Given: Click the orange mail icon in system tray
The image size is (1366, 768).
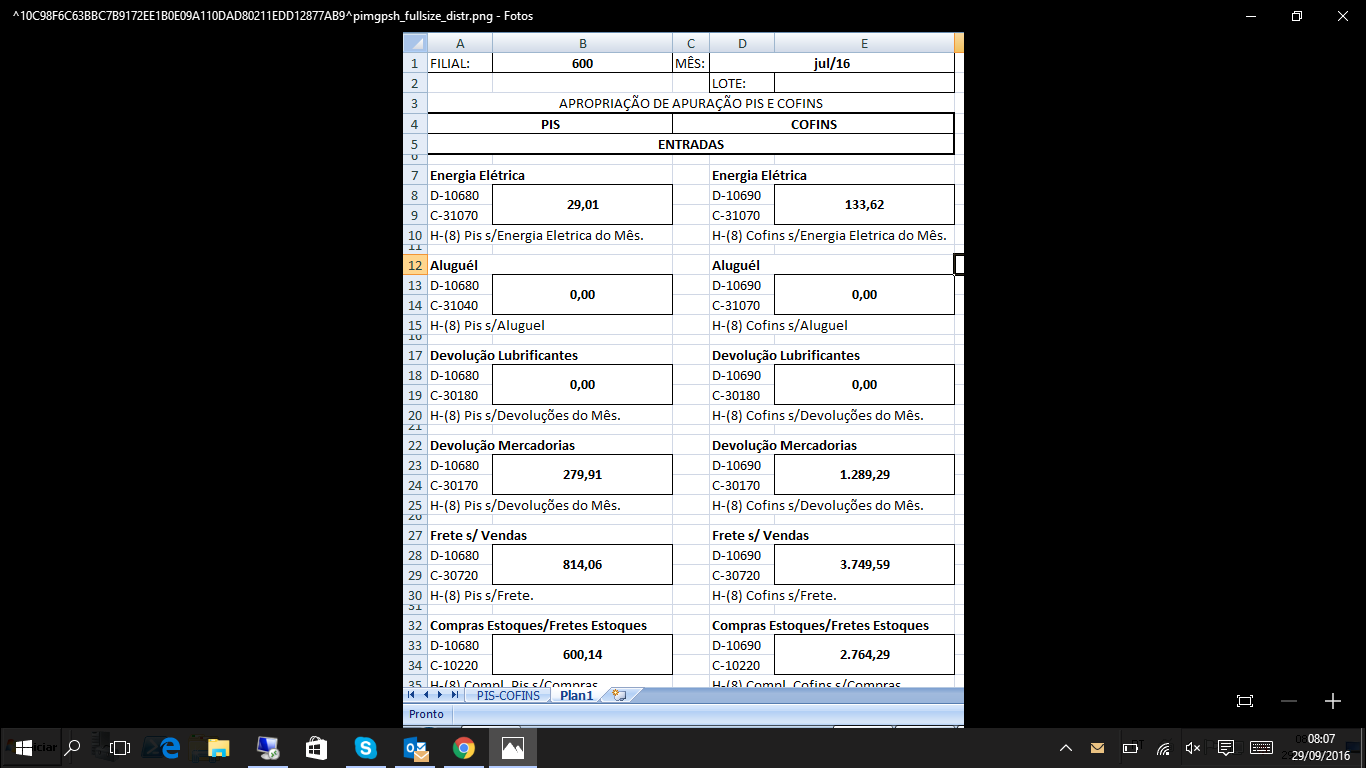Looking at the screenshot, I should tap(1097, 748).
